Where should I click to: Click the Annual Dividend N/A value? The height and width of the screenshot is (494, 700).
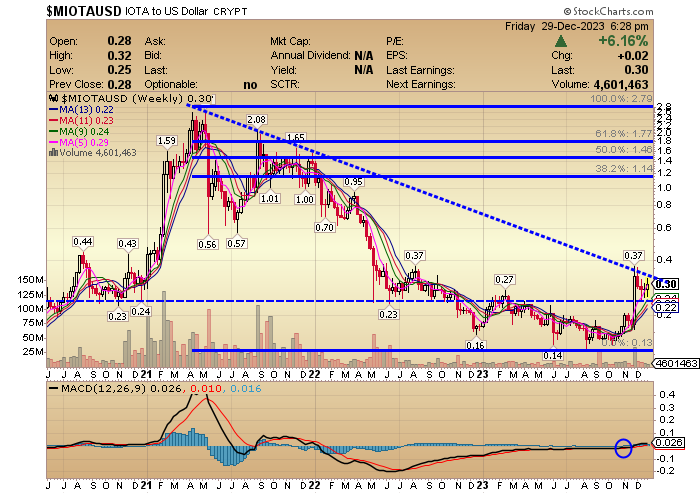pyautogui.click(x=363, y=56)
